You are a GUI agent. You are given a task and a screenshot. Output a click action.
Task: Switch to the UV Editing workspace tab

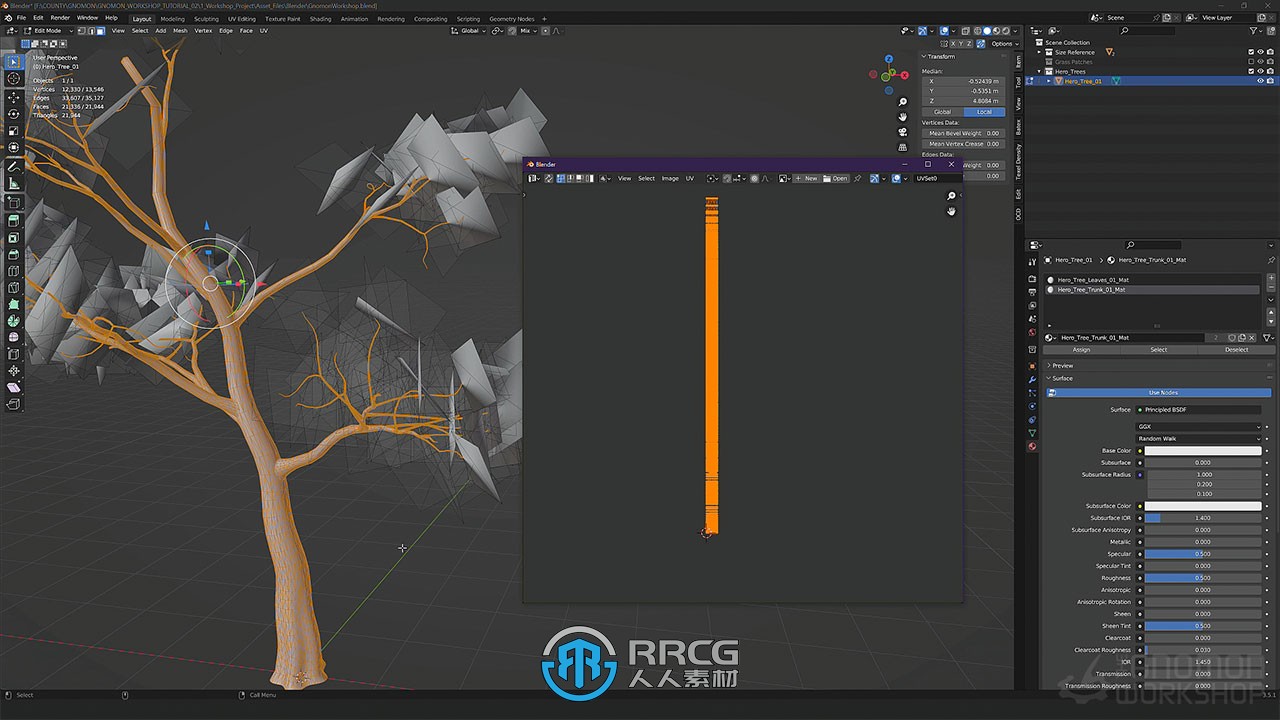[x=241, y=18]
